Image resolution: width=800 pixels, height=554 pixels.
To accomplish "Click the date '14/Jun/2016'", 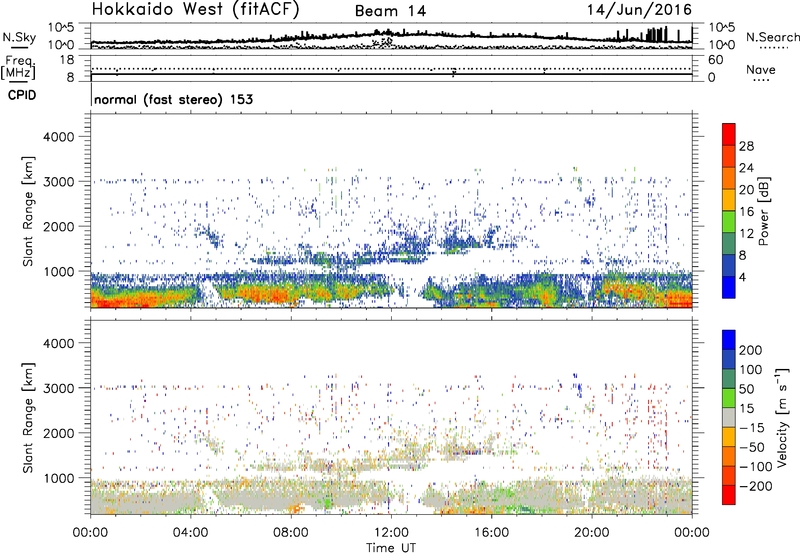I will coord(639,10).
